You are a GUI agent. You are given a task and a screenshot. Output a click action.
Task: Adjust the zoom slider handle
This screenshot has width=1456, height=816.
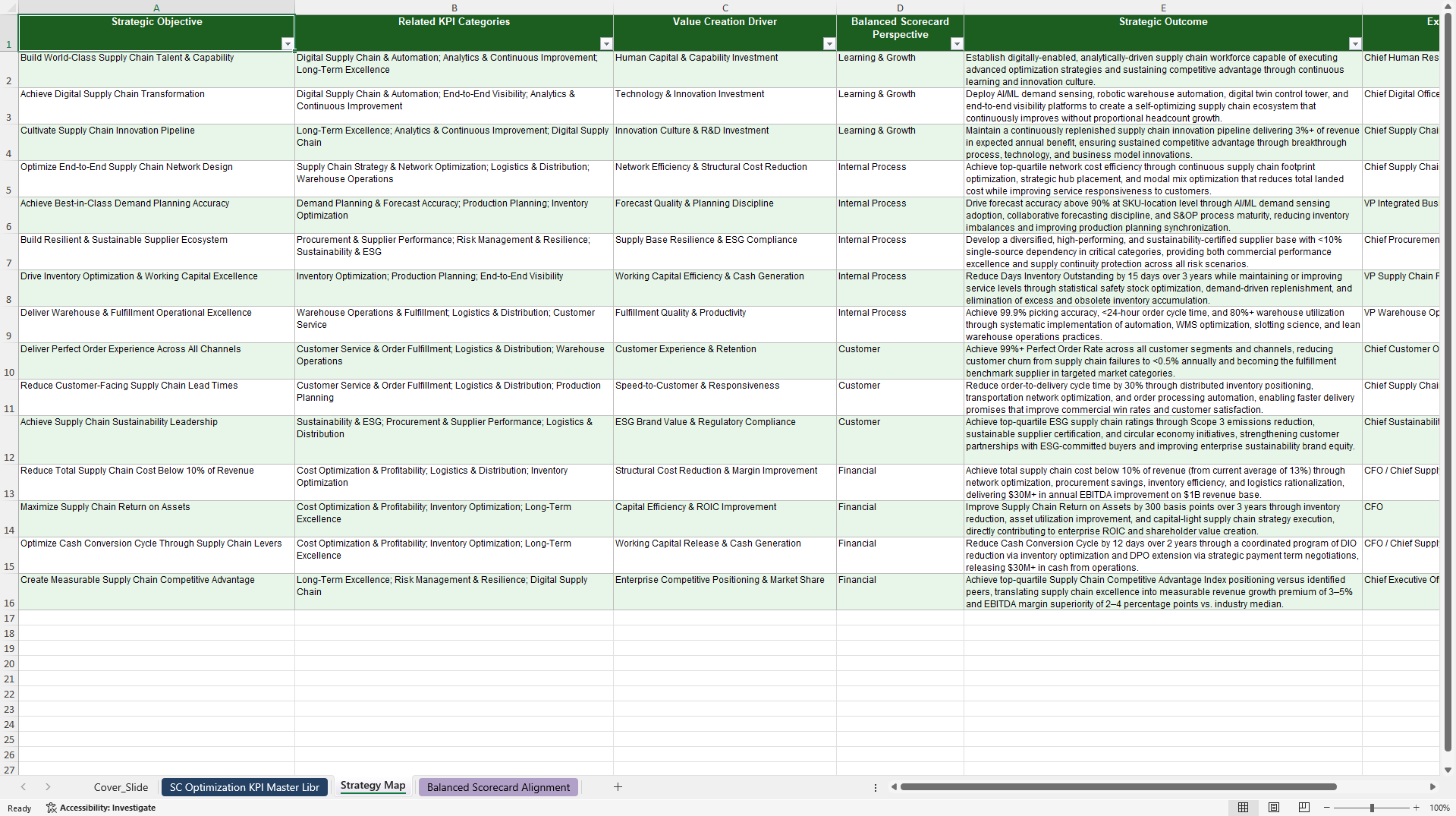click(x=1372, y=808)
